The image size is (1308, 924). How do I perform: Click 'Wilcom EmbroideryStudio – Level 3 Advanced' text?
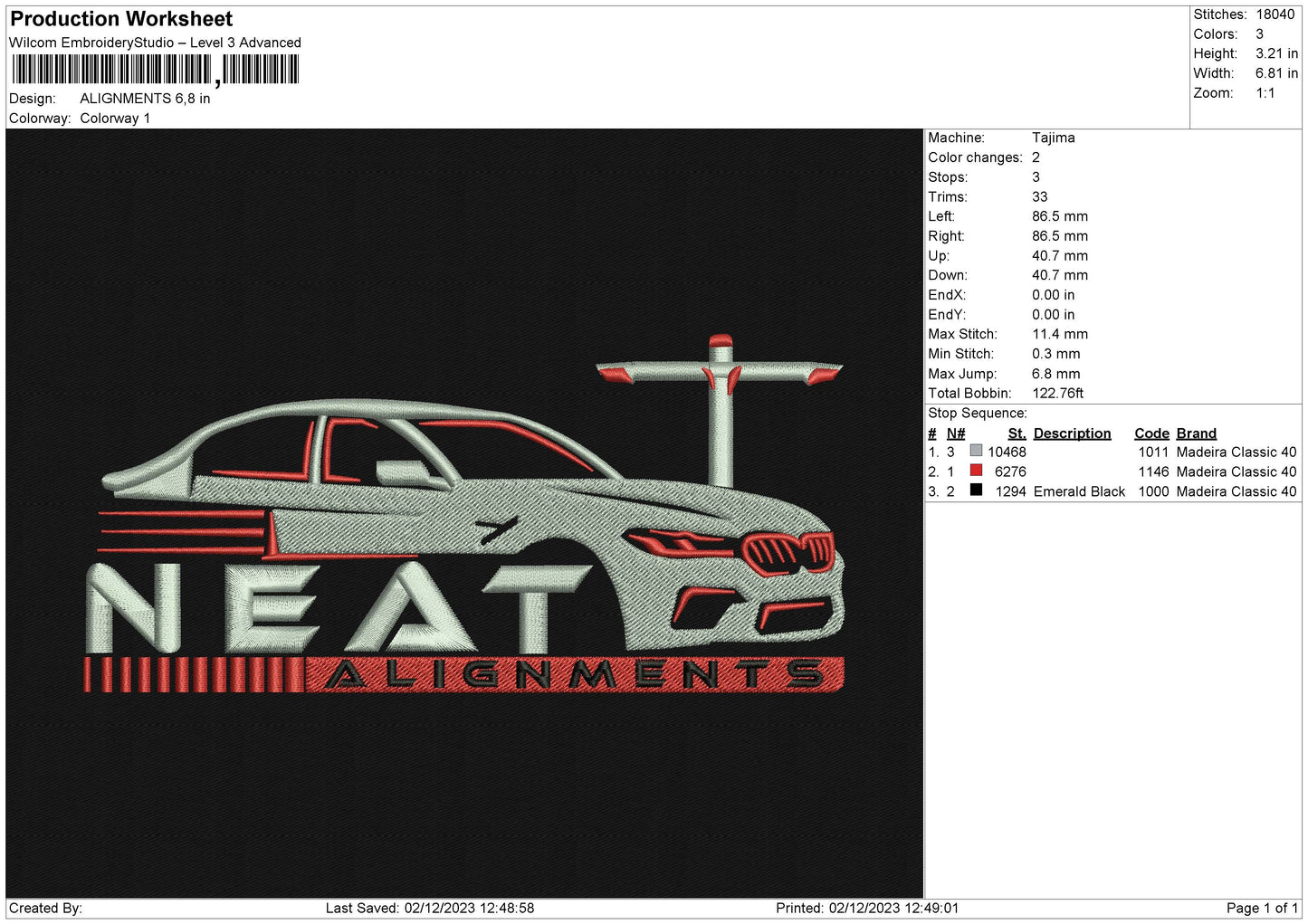click(x=155, y=43)
